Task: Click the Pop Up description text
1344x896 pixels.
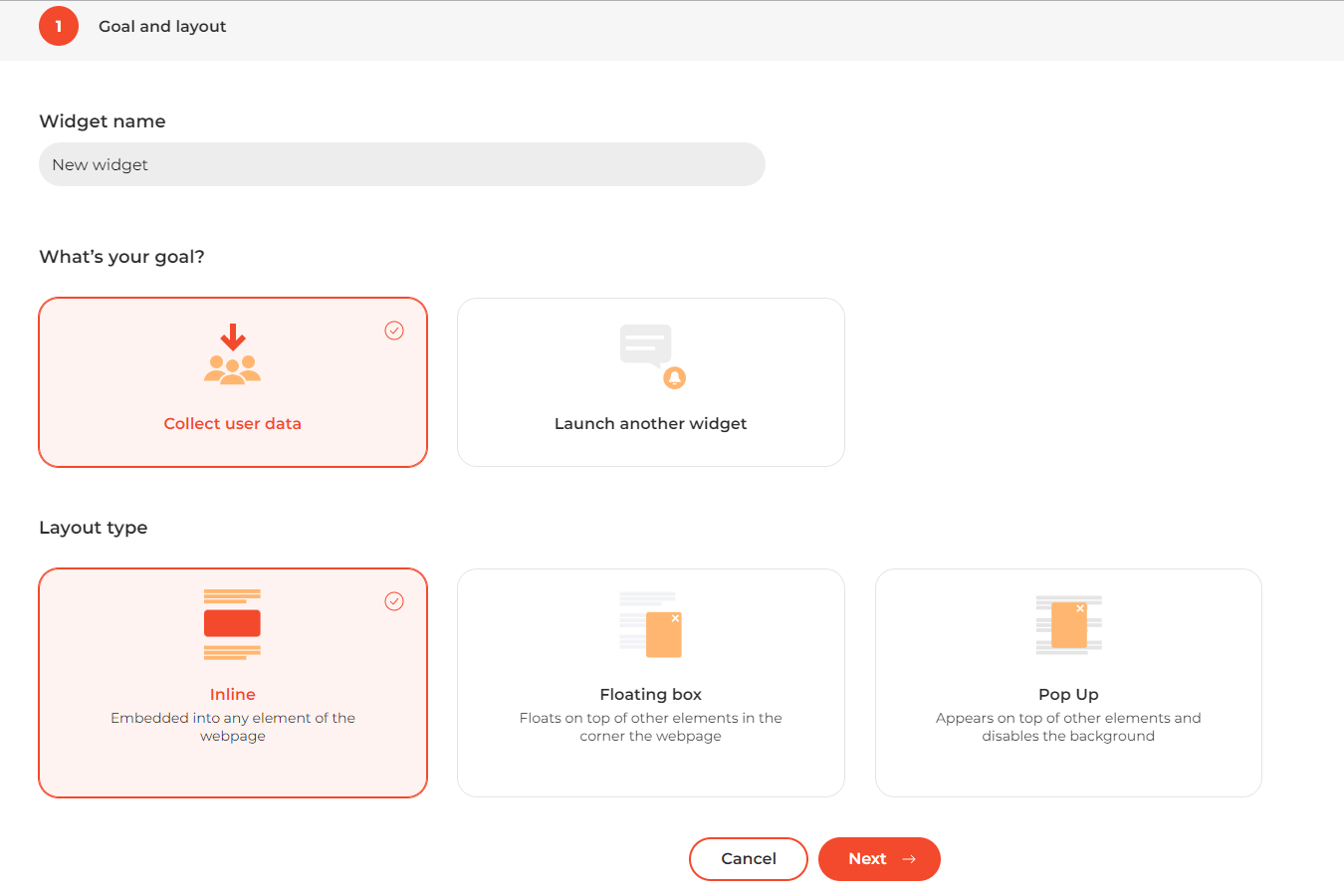Action: click(x=1068, y=727)
